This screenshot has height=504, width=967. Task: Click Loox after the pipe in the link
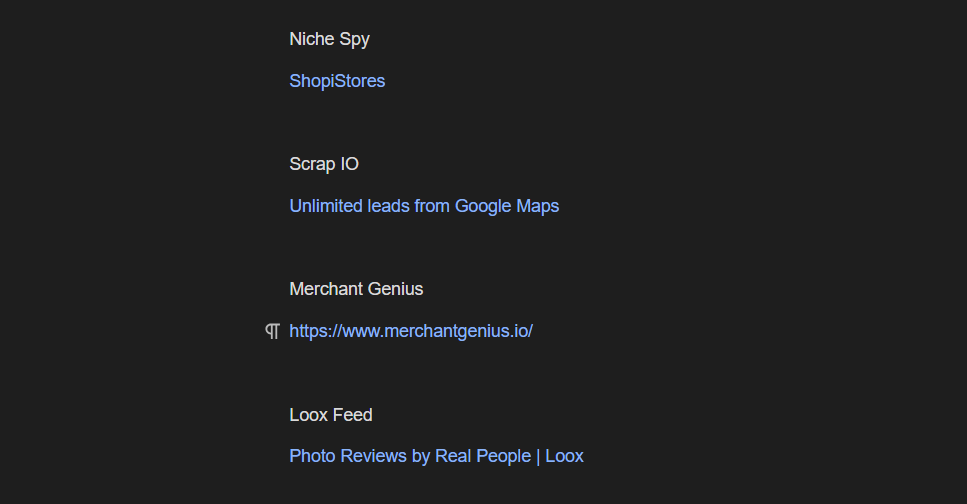[x=565, y=456]
